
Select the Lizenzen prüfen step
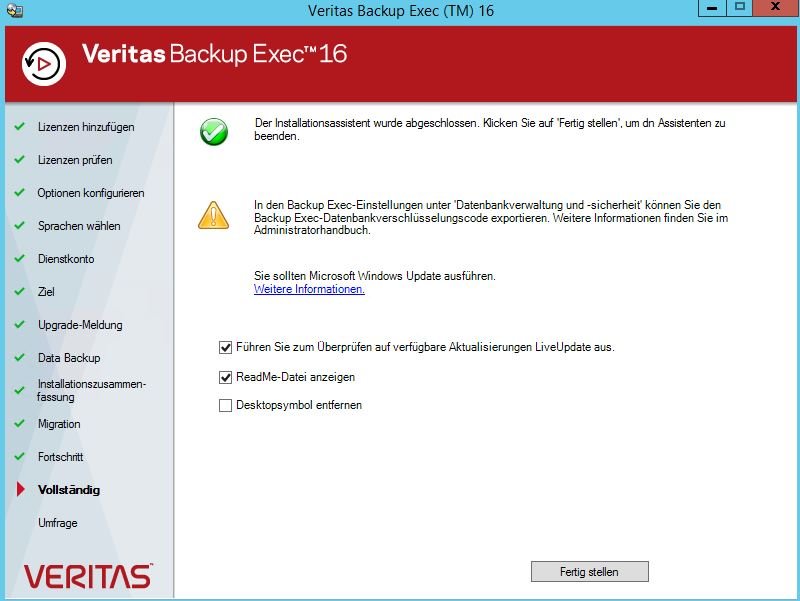click(75, 160)
